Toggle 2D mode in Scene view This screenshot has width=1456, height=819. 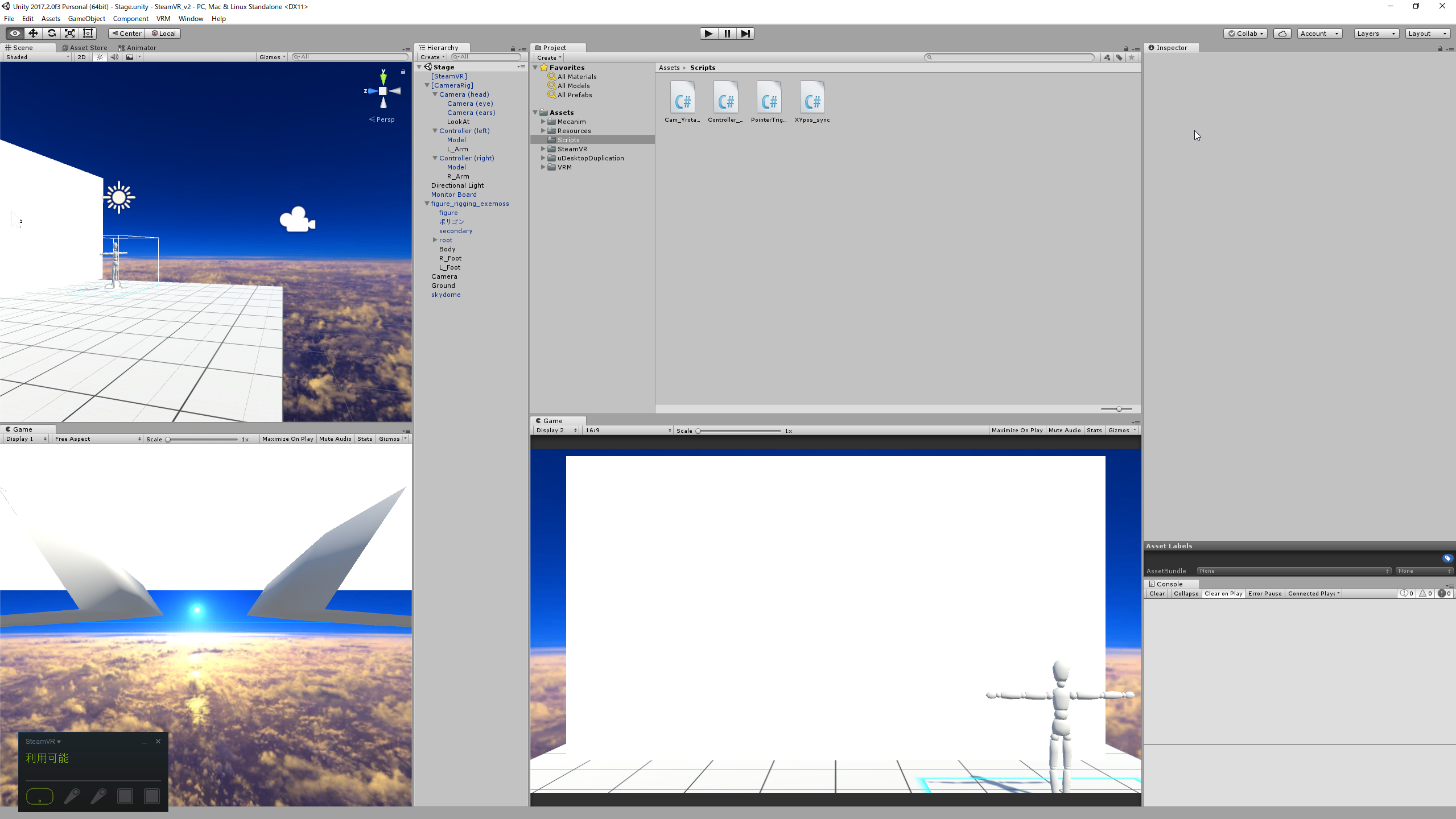(x=81, y=57)
